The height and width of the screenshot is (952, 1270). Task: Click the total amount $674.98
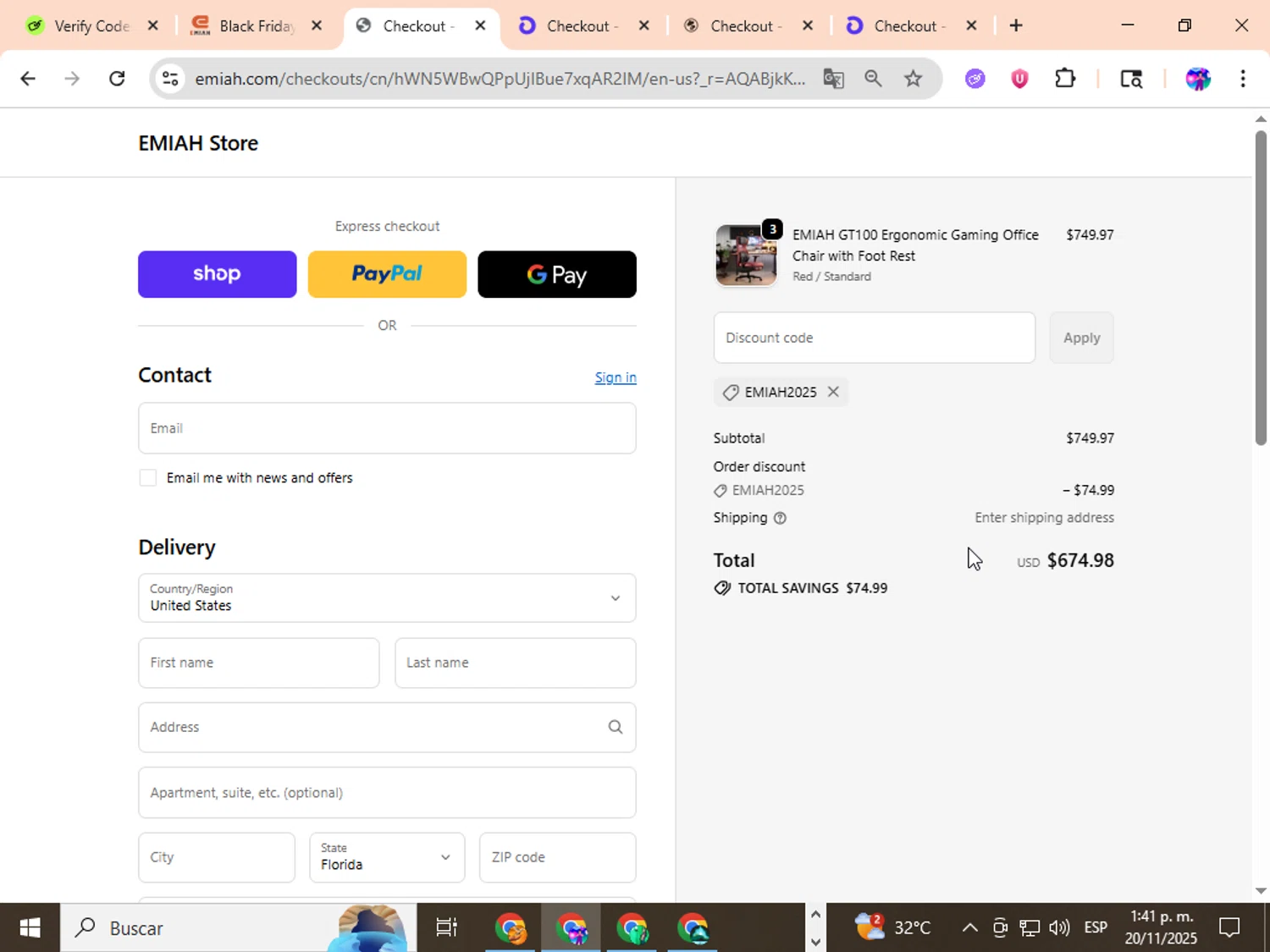pos(1080,560)
